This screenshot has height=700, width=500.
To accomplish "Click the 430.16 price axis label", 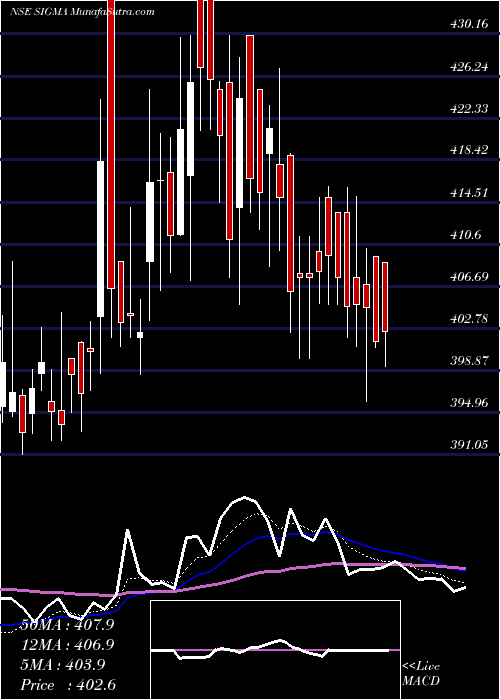I will (x=469, y=24).
